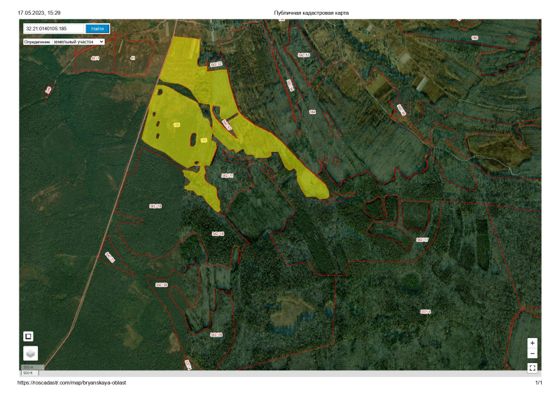Viewport: 560px width, 396px height.
Task: Zoom in with the plus button
Action: [532, 343]
